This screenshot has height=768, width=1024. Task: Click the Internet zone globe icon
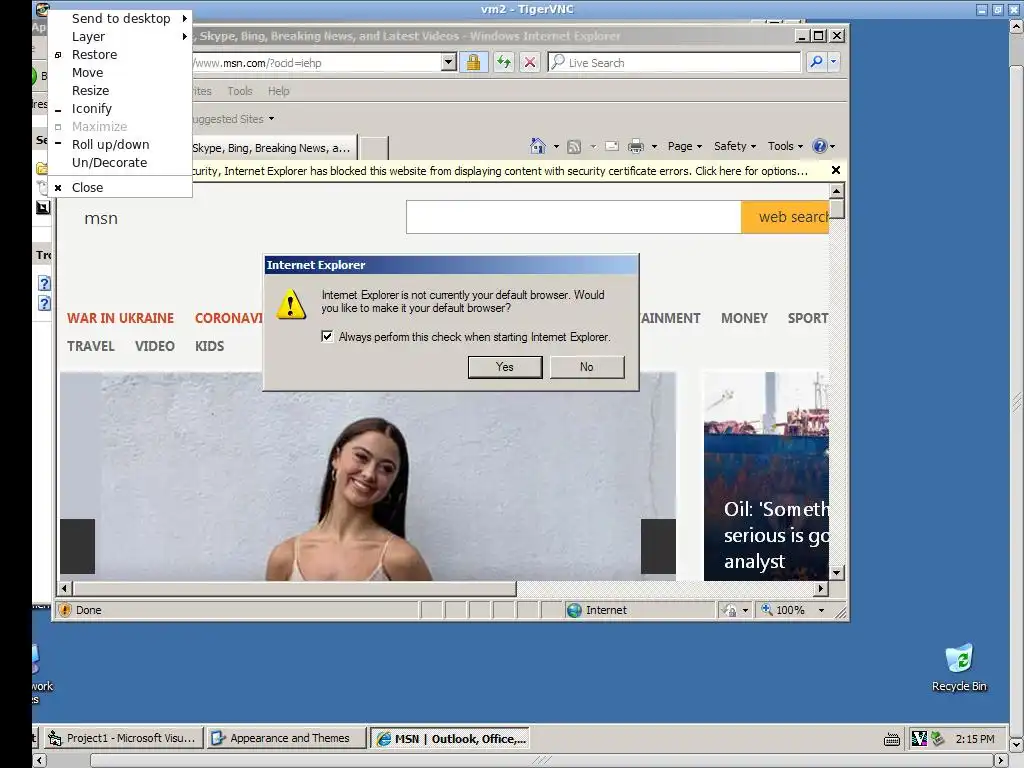coord(574,610)
